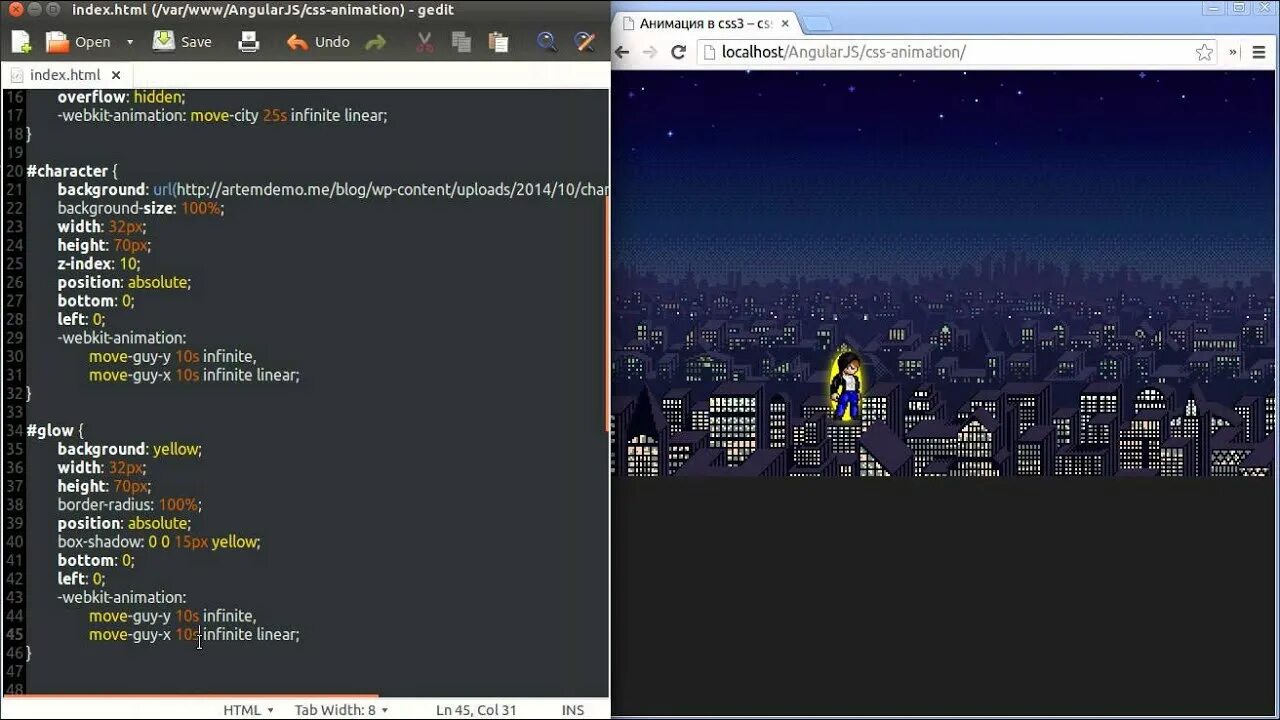Click the 'position: absolute;' line under #character
The image size is (1280, 720).
click(124, 282)
